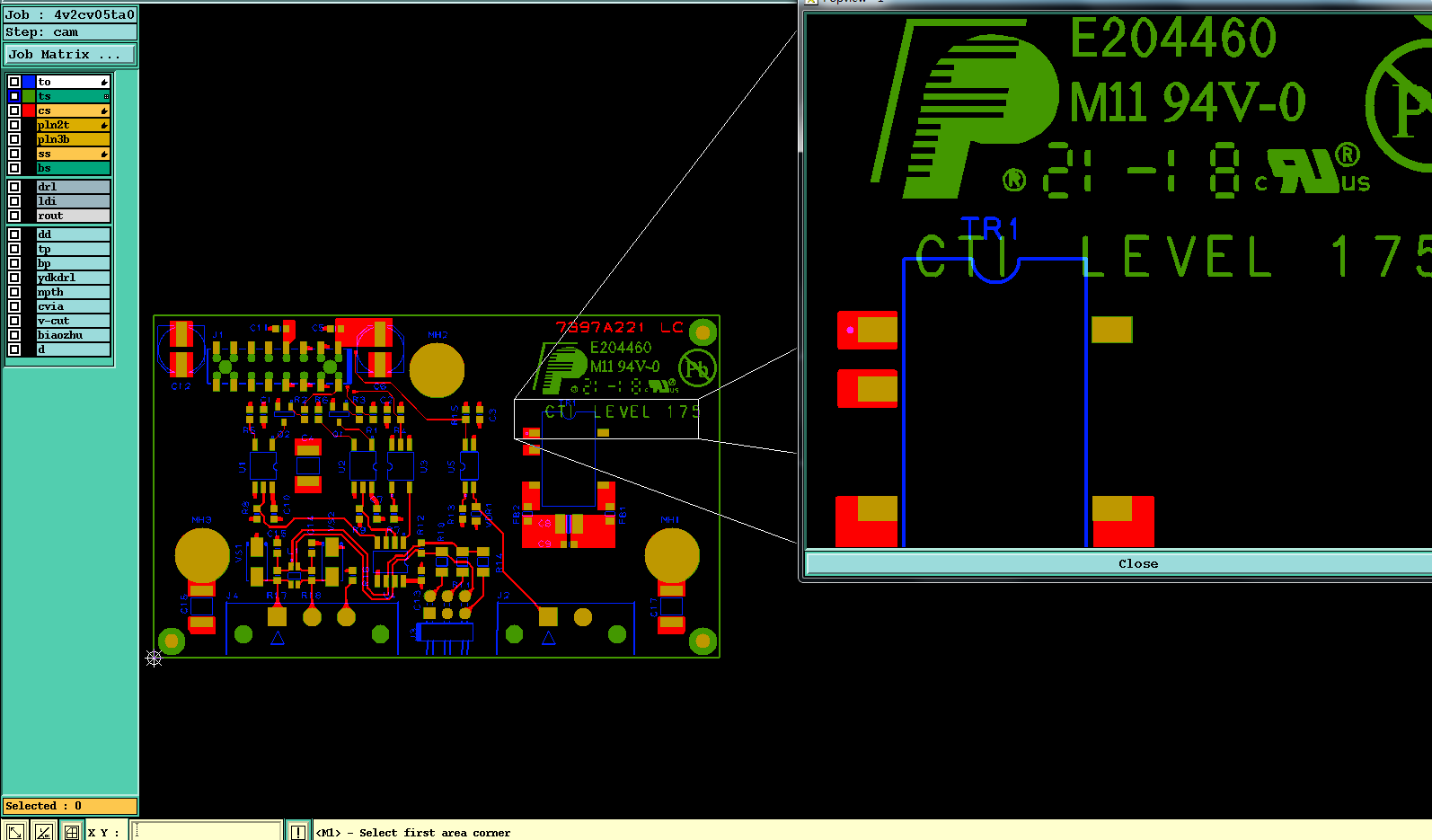This screenshot has height=840, width=1432.
Task: Select the cvia layer name
Action: (x=73, y=306)
